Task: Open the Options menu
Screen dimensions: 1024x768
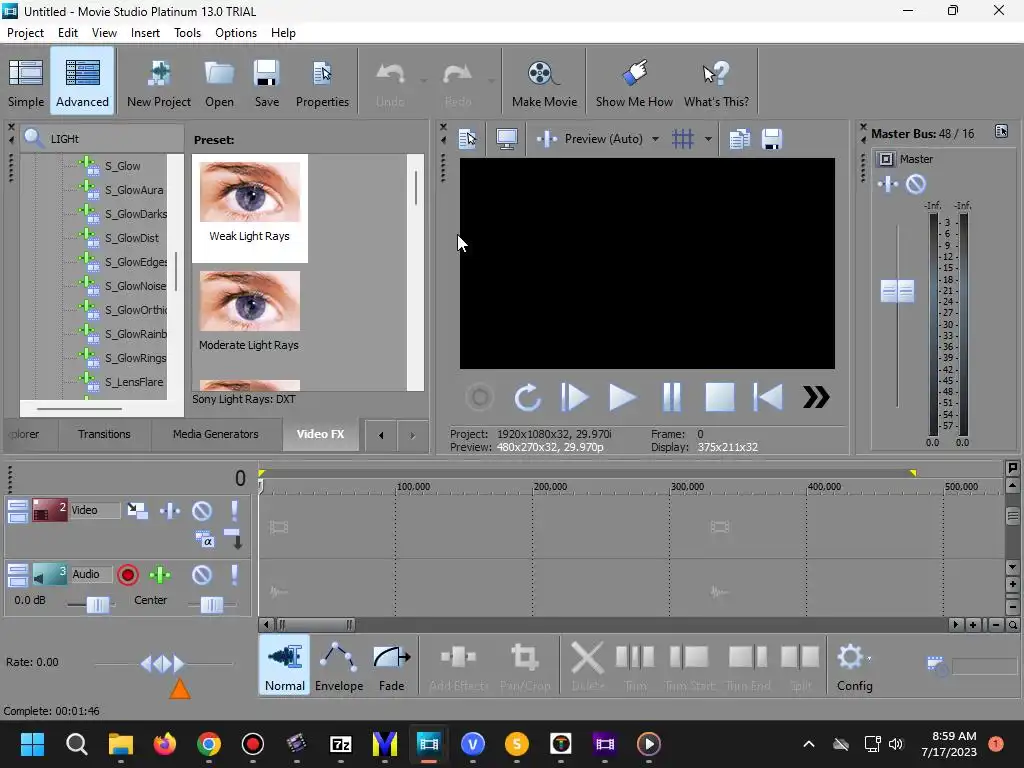Action: point(236,33)
